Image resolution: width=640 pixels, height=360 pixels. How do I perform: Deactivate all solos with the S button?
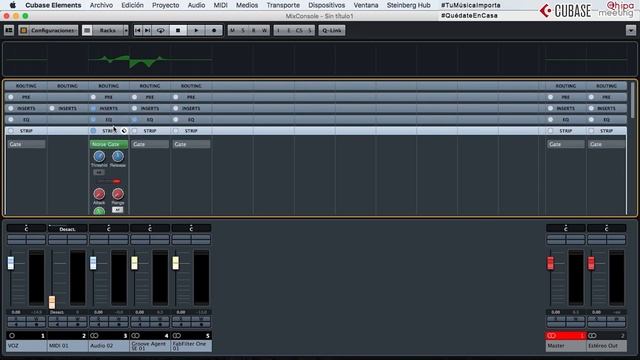[243, 30]
